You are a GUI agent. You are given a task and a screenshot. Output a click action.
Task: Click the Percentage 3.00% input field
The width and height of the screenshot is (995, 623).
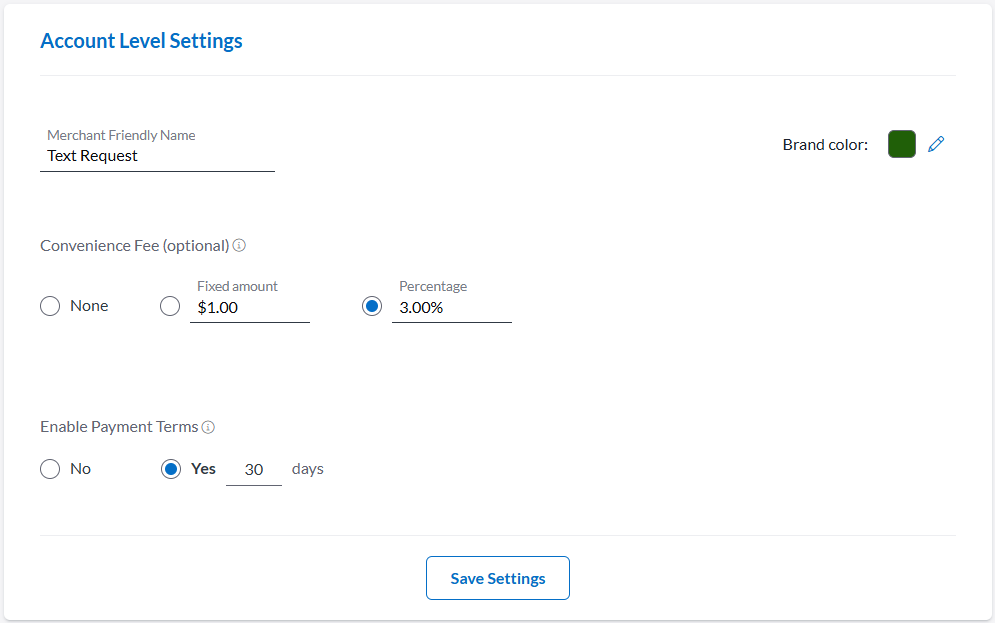click(451, 308)
